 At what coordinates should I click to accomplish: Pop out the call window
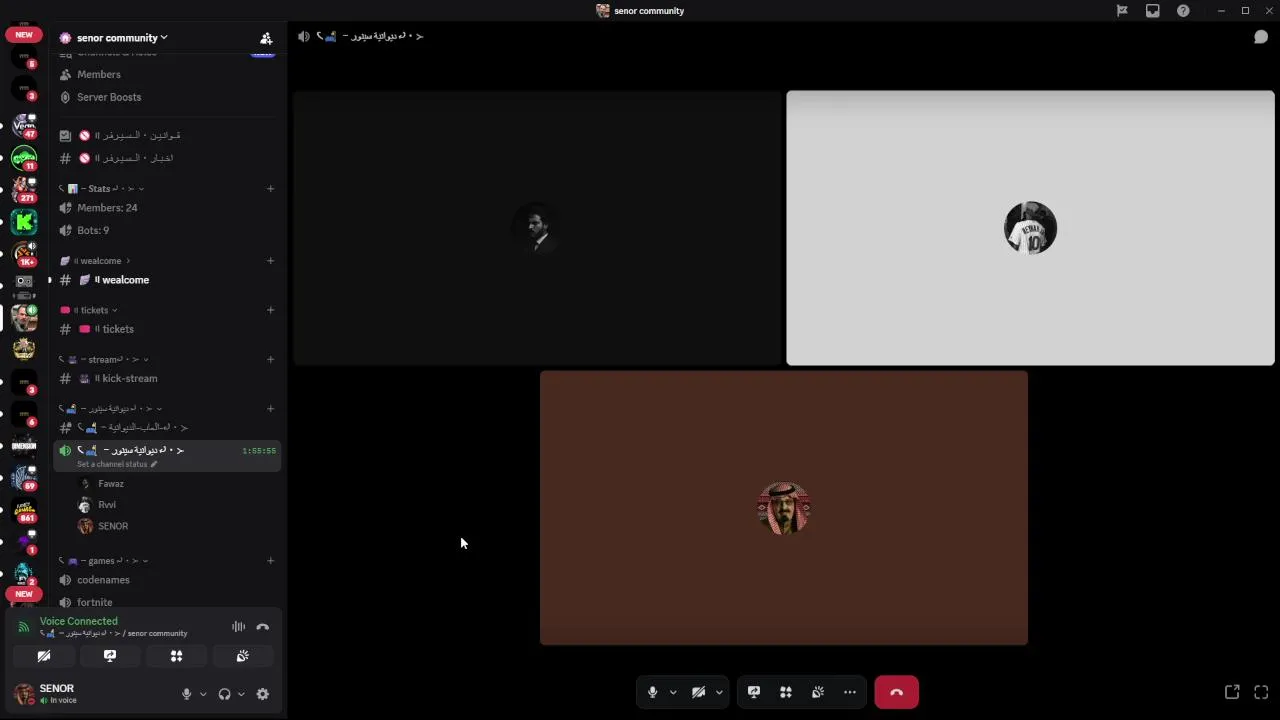[1232, 692]
